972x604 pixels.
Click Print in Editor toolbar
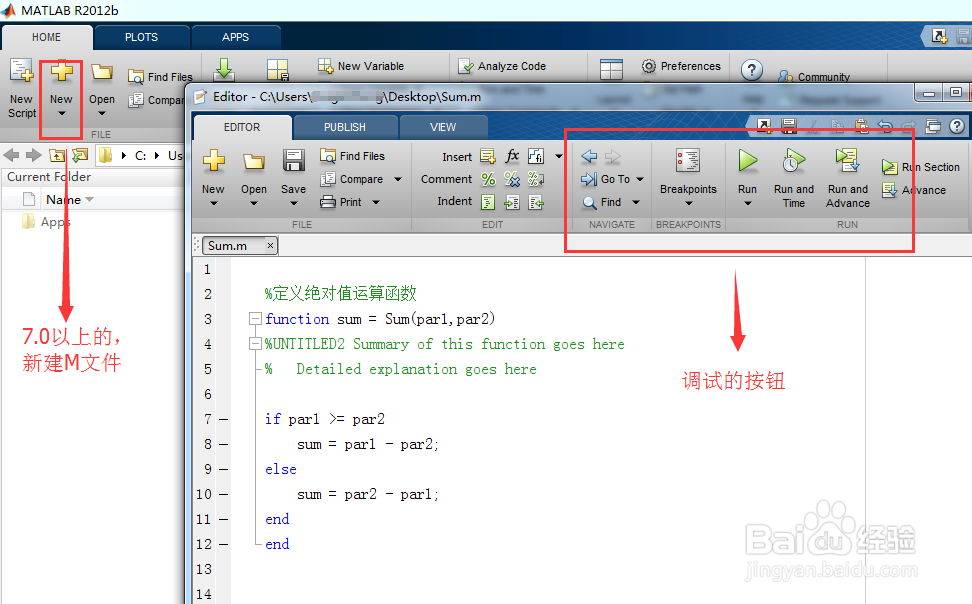340,202
